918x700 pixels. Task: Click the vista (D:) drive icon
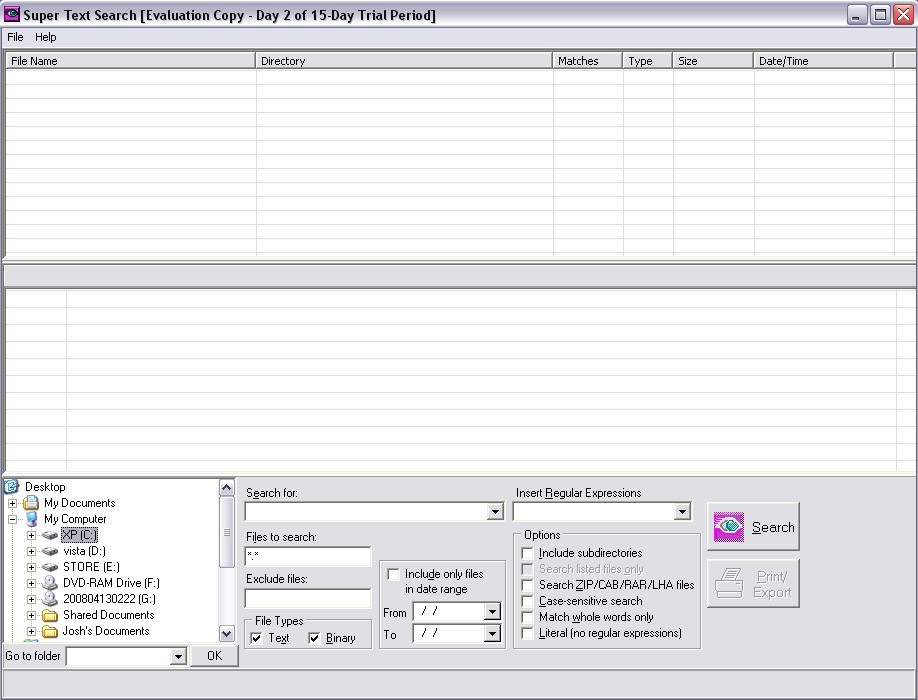point(50,551)
